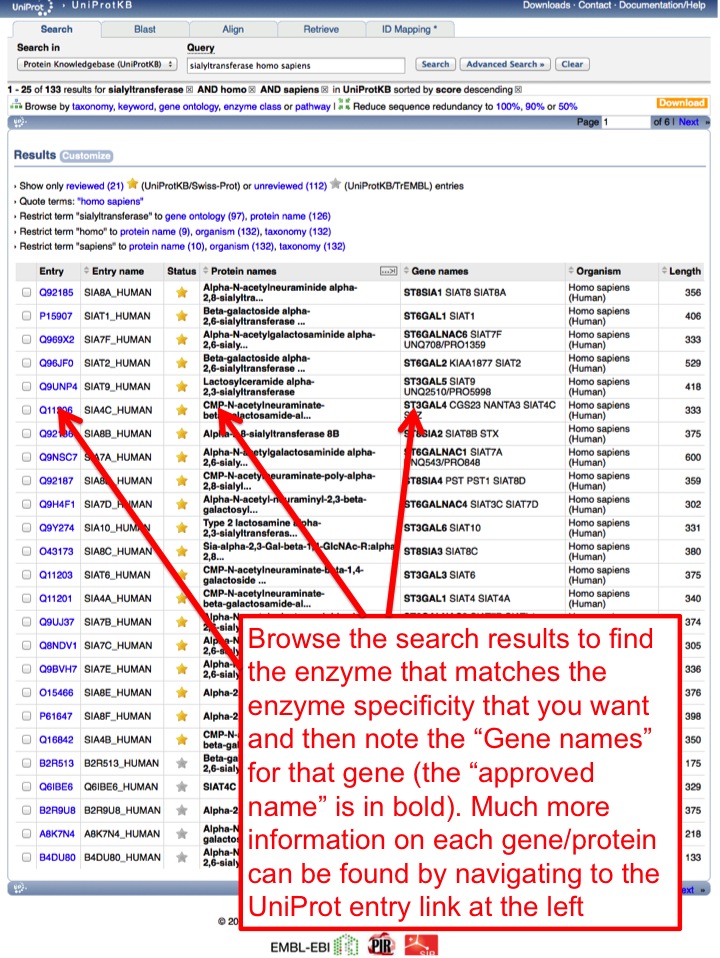
Task: Switch to the Blast tab
Action: coord(145,29)
